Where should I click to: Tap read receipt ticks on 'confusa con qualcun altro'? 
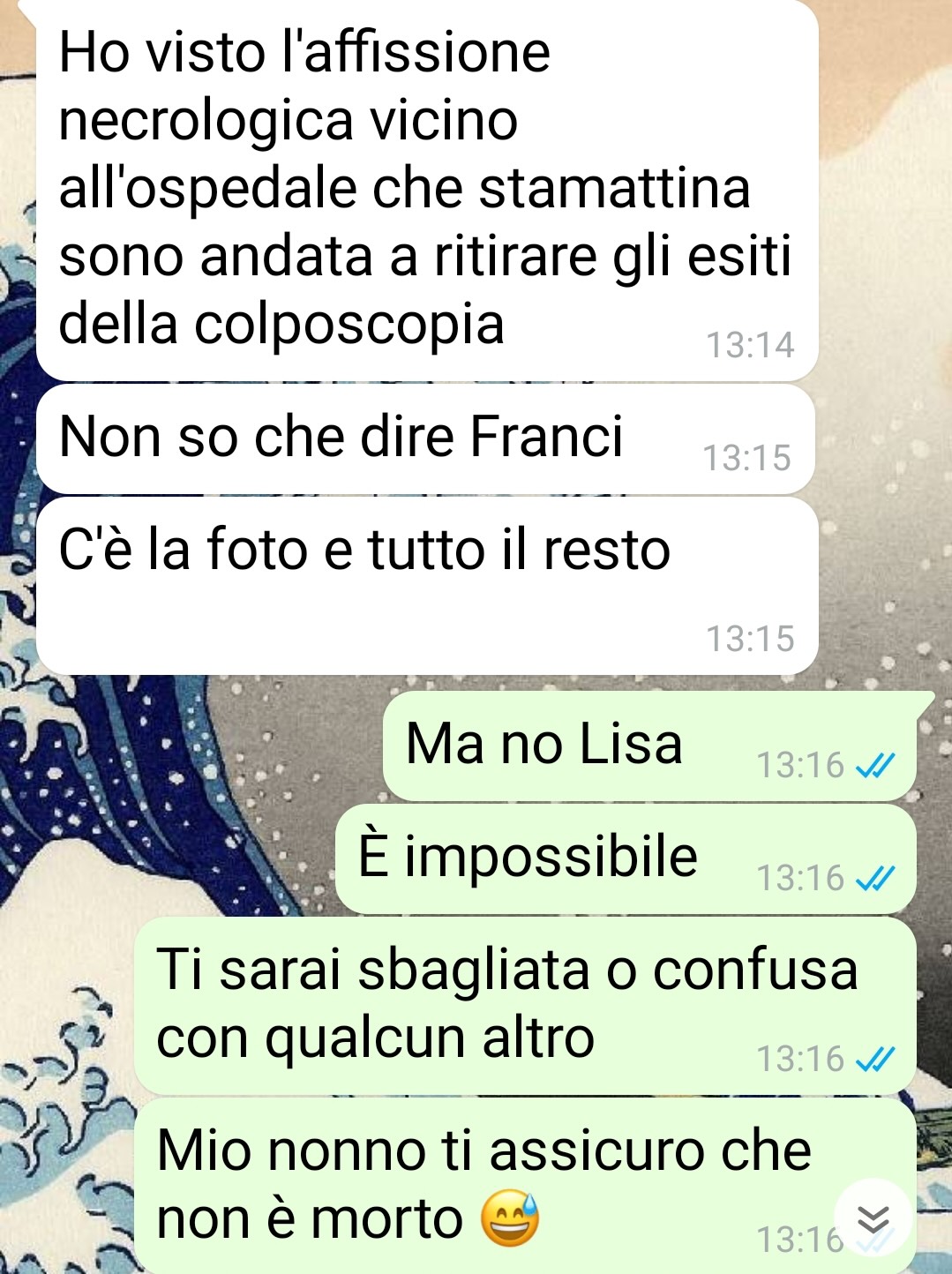click(876, 1058)
